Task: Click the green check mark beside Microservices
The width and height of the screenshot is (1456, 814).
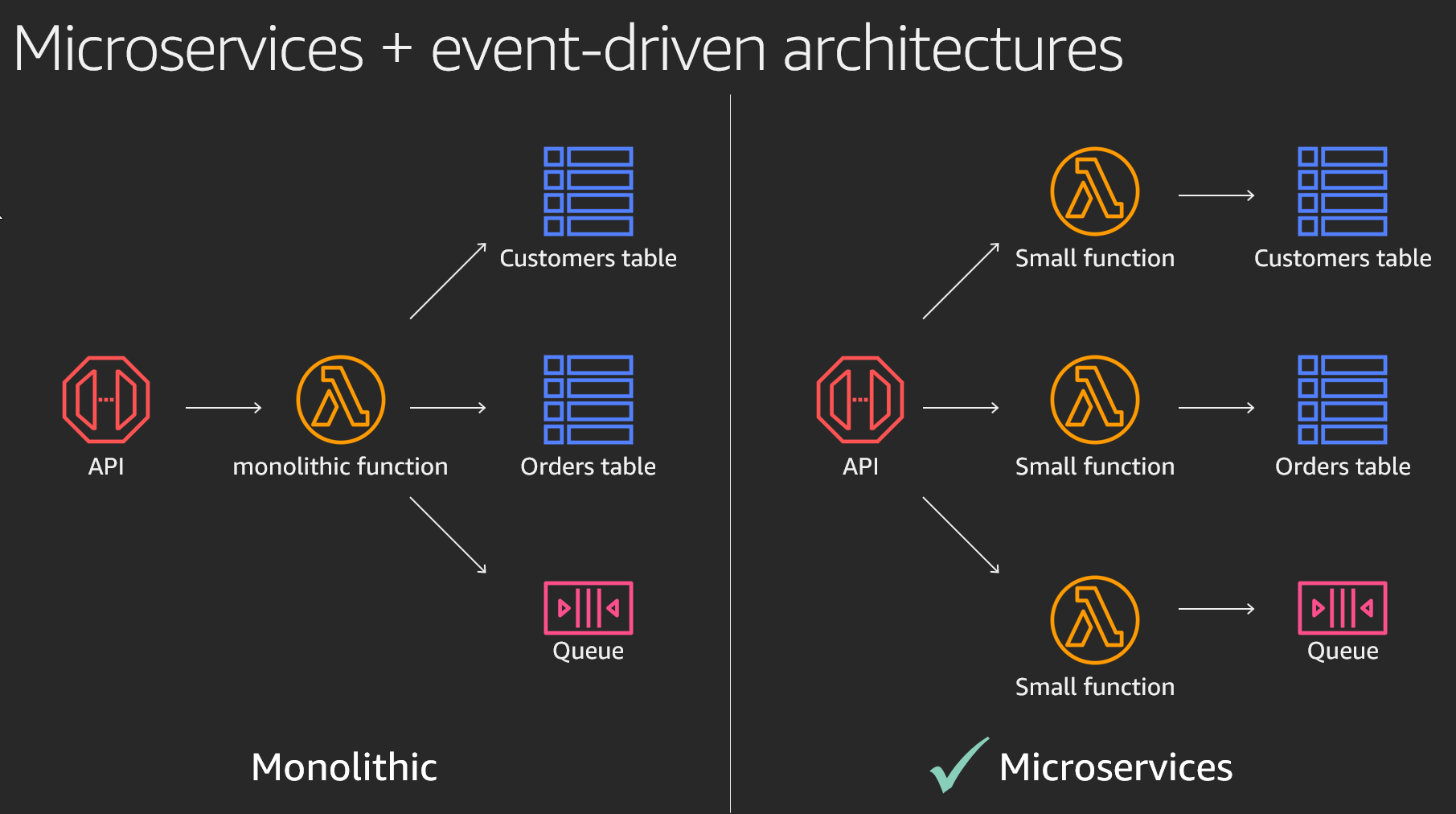Action: point(959,765)
